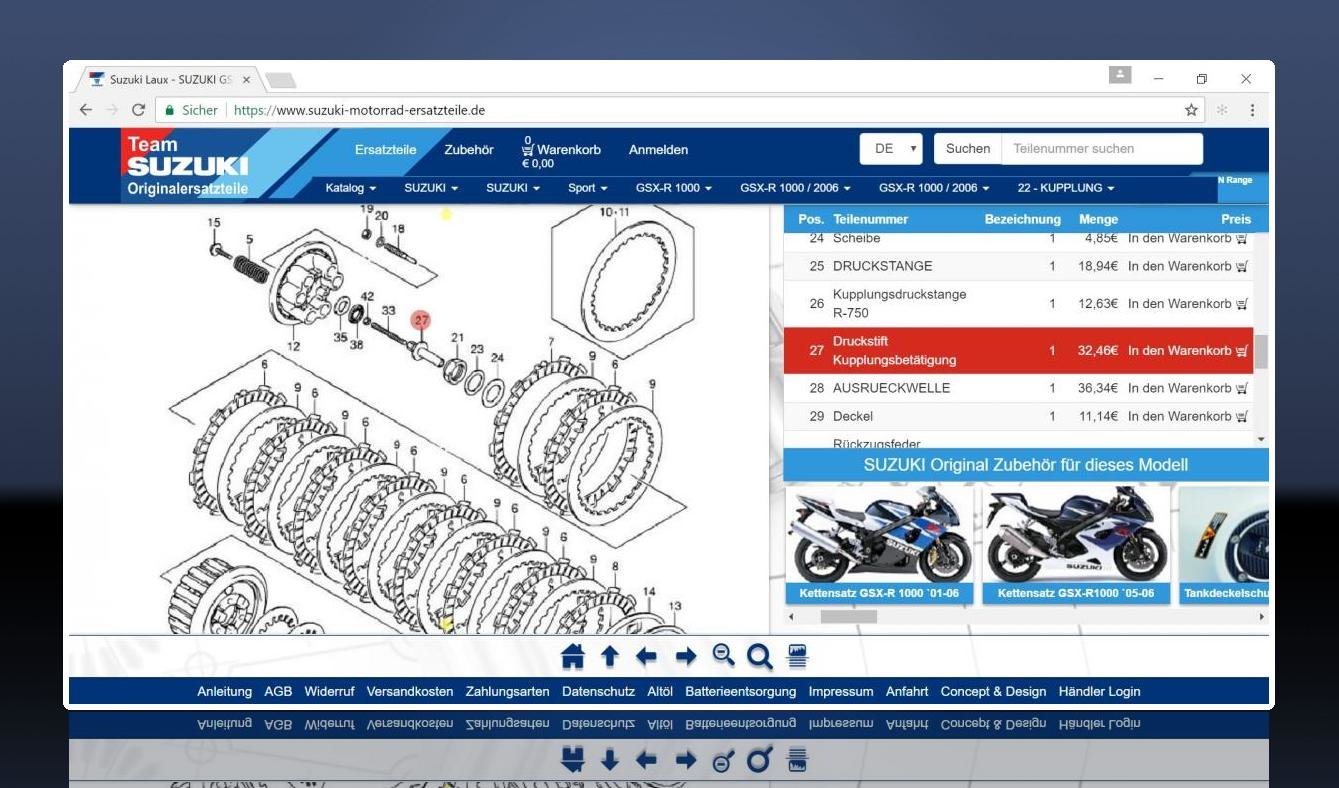Open the Ersatzteile menu item
Viewport: 1339px width, 788px height.
pos(385,150)
